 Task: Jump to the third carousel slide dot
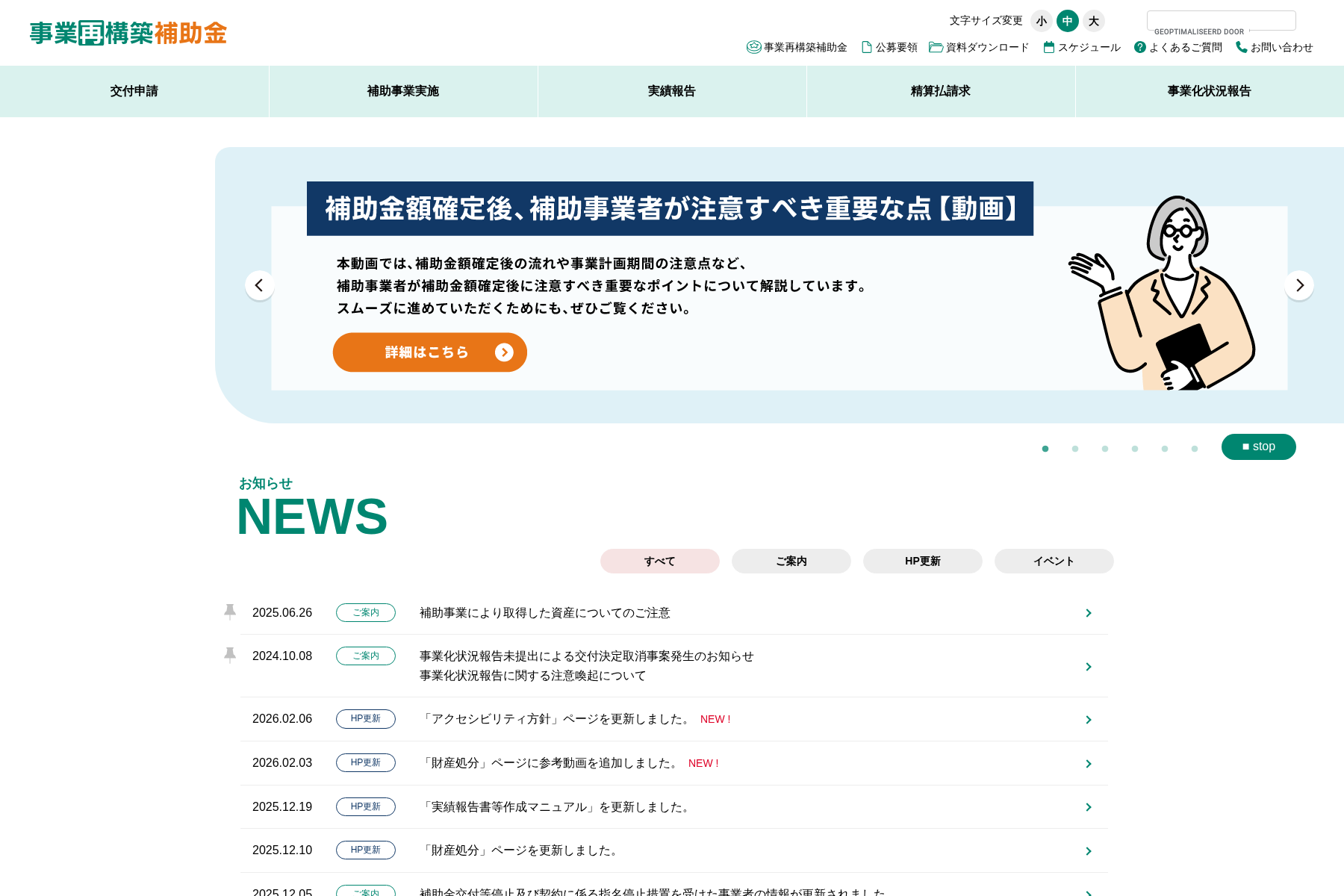point(1105,449)
